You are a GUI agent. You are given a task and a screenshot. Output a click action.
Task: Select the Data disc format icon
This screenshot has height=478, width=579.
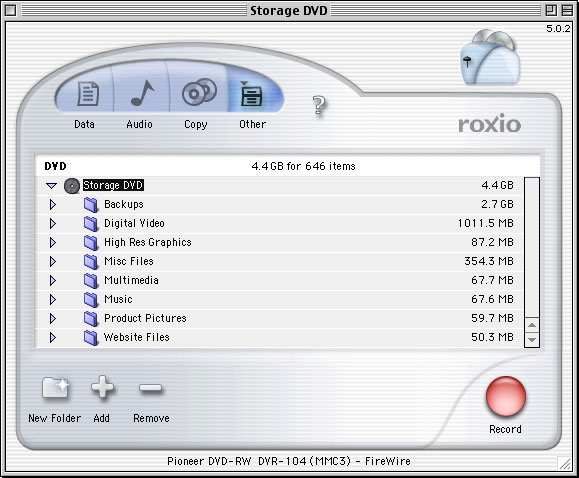88,94
